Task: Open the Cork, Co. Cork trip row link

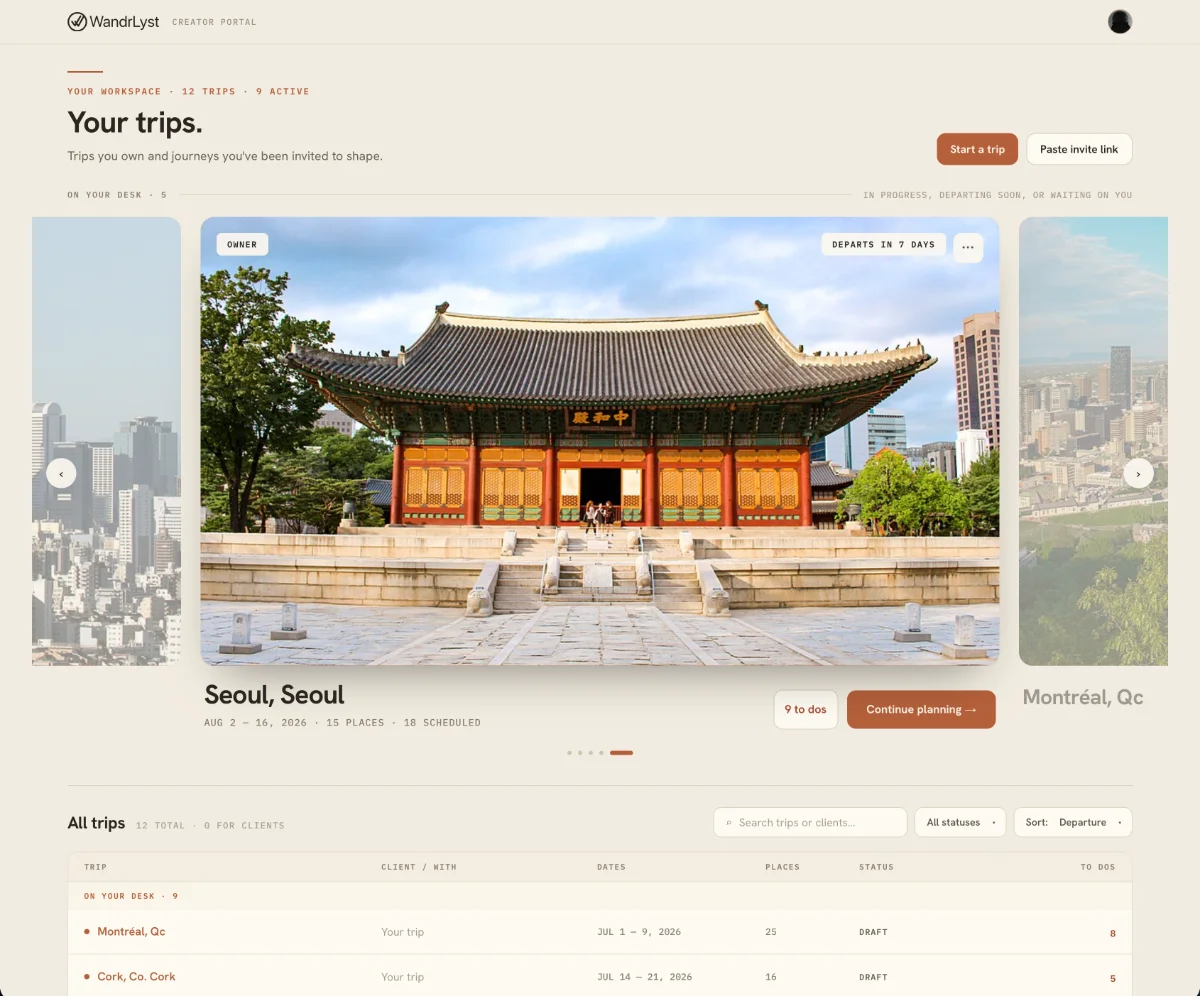Action: pos(136,976)
